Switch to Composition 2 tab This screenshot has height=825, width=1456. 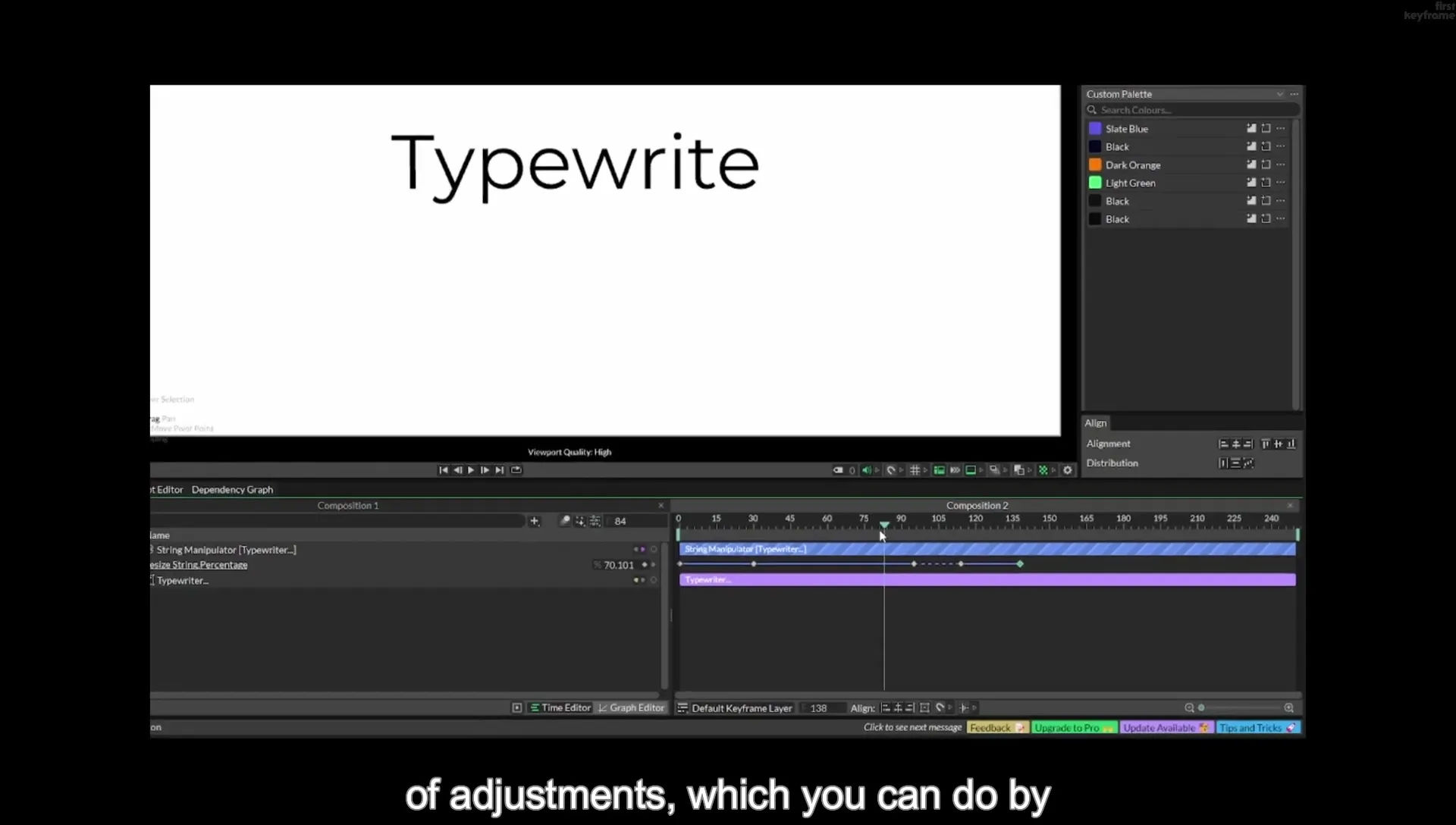point(977,506)
